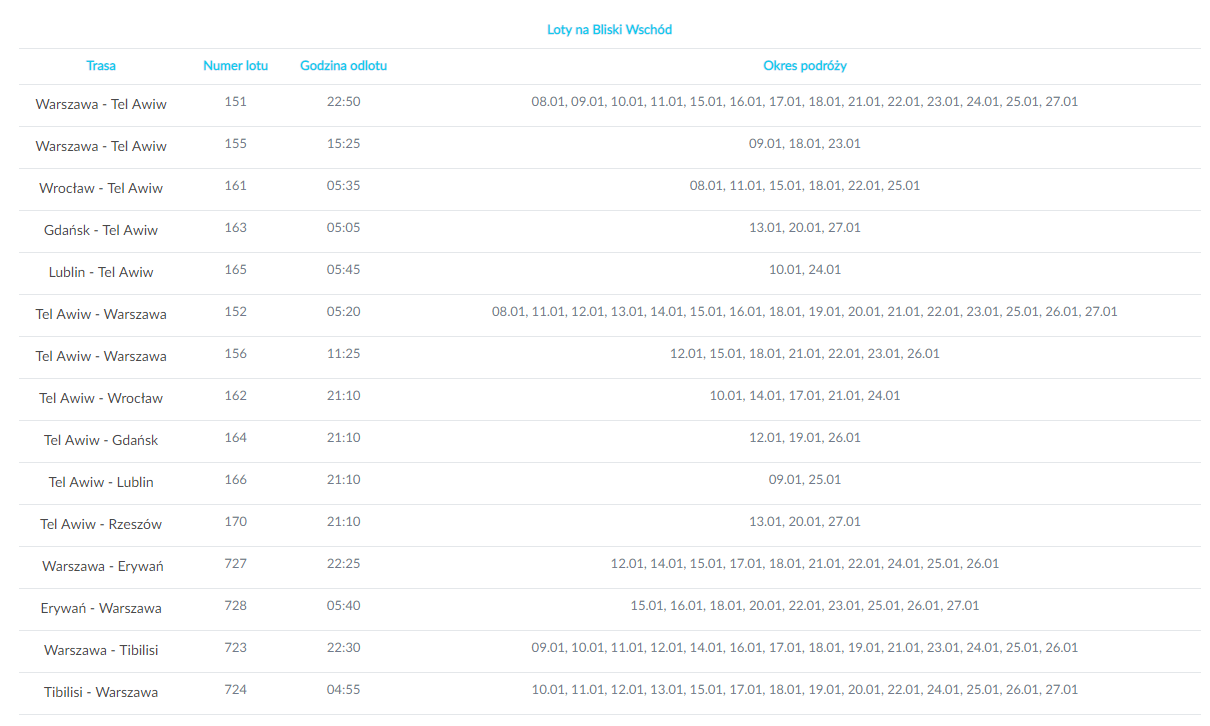Click flight number 728
Viewport: 1210px width, 726px height.
[235, 606]
